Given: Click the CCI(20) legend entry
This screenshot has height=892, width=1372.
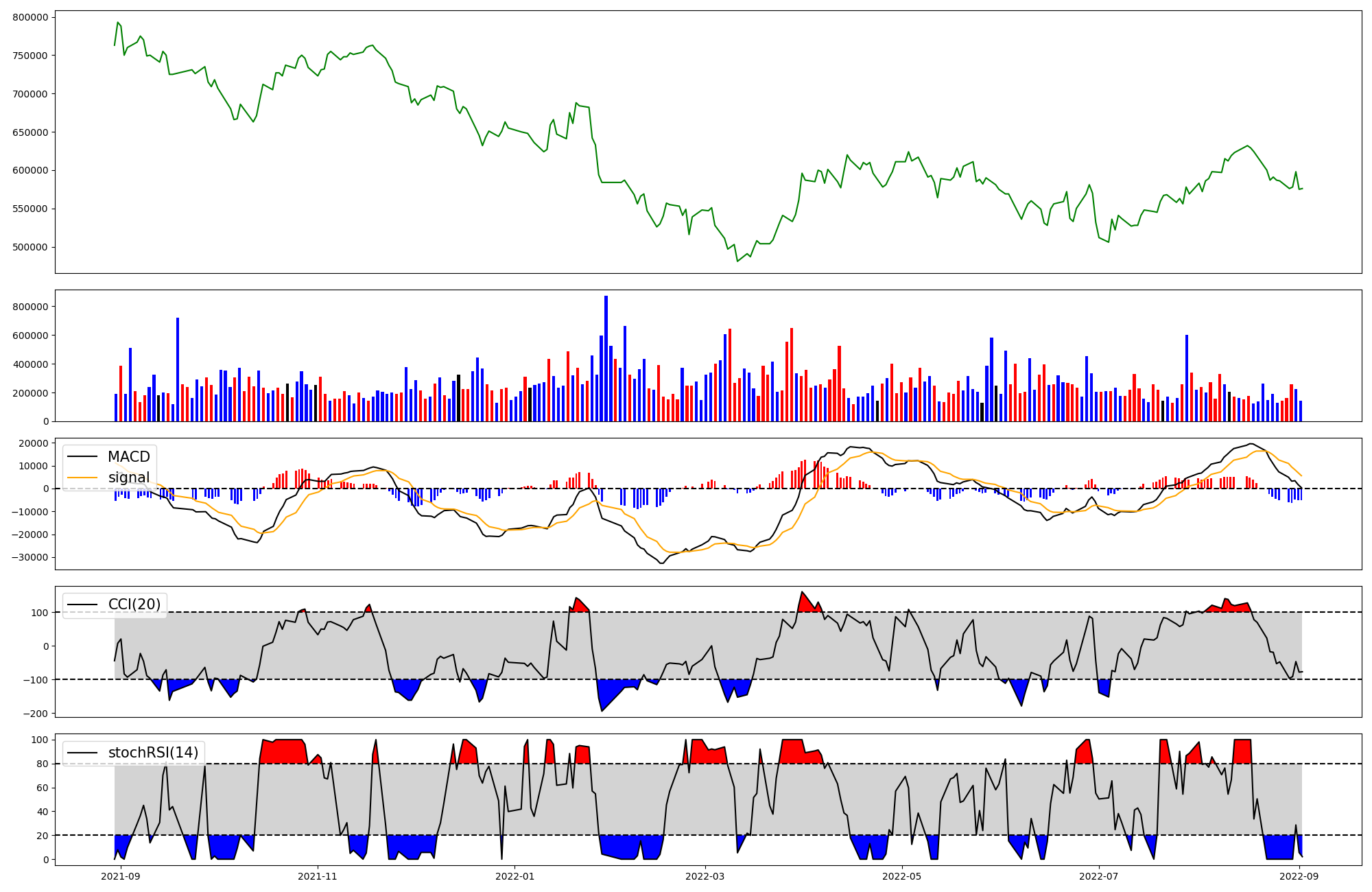Looking at the screenshot, I should click(x=134, y=605).
